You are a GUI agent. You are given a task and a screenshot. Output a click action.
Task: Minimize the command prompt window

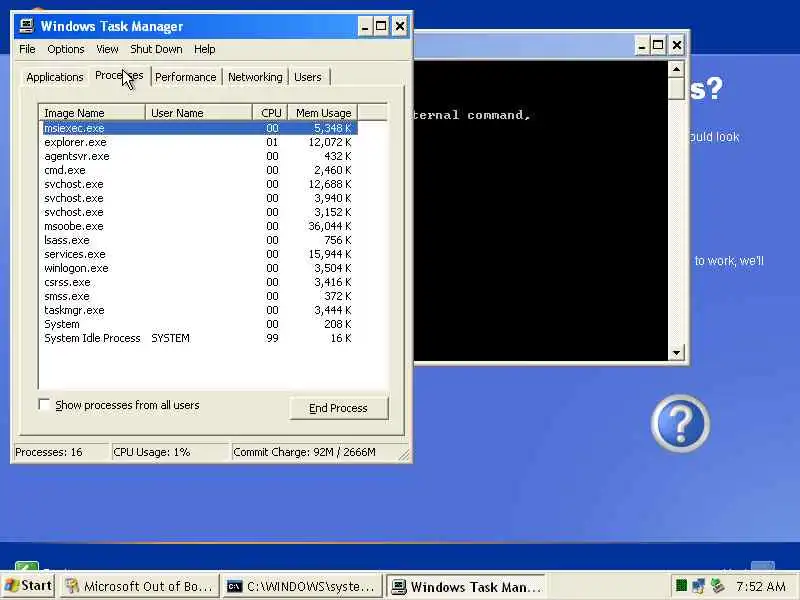[x=642, y=45]
